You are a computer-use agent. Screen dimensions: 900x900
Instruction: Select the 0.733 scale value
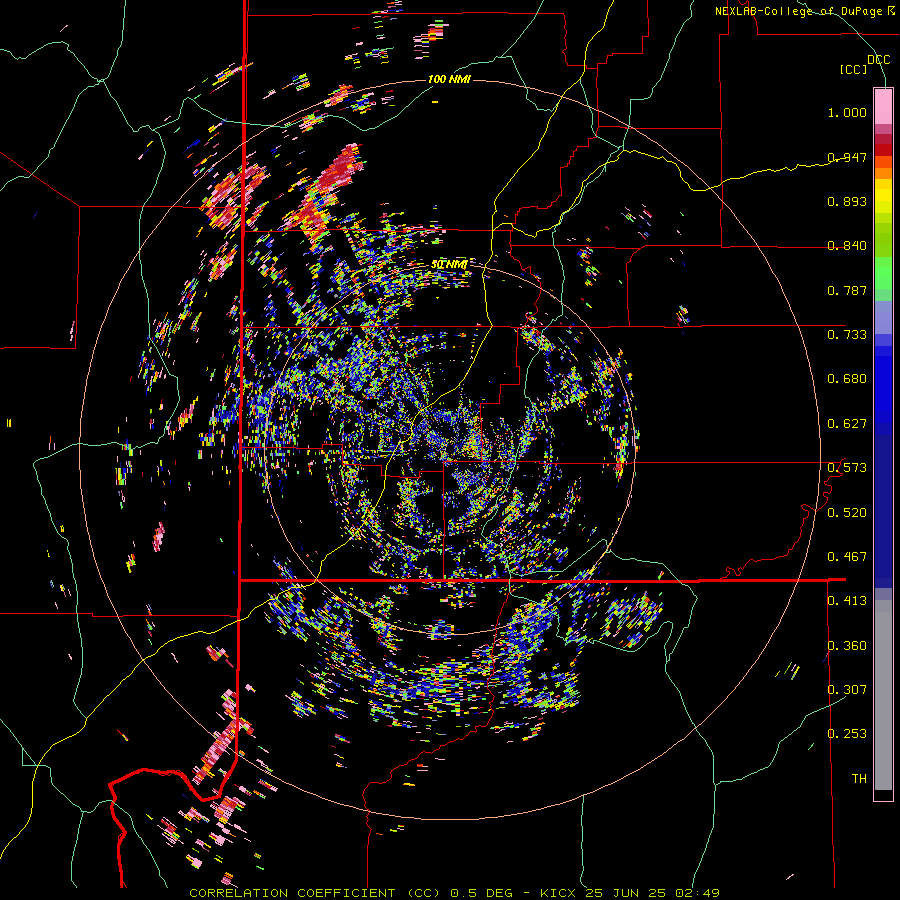point(847,335)
